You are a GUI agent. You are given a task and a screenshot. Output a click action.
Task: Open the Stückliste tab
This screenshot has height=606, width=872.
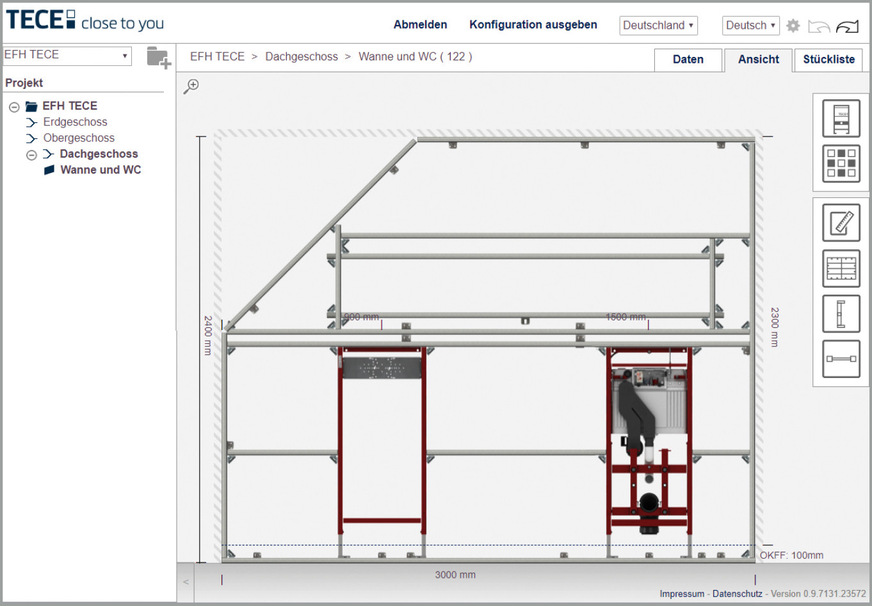[828, 60]
